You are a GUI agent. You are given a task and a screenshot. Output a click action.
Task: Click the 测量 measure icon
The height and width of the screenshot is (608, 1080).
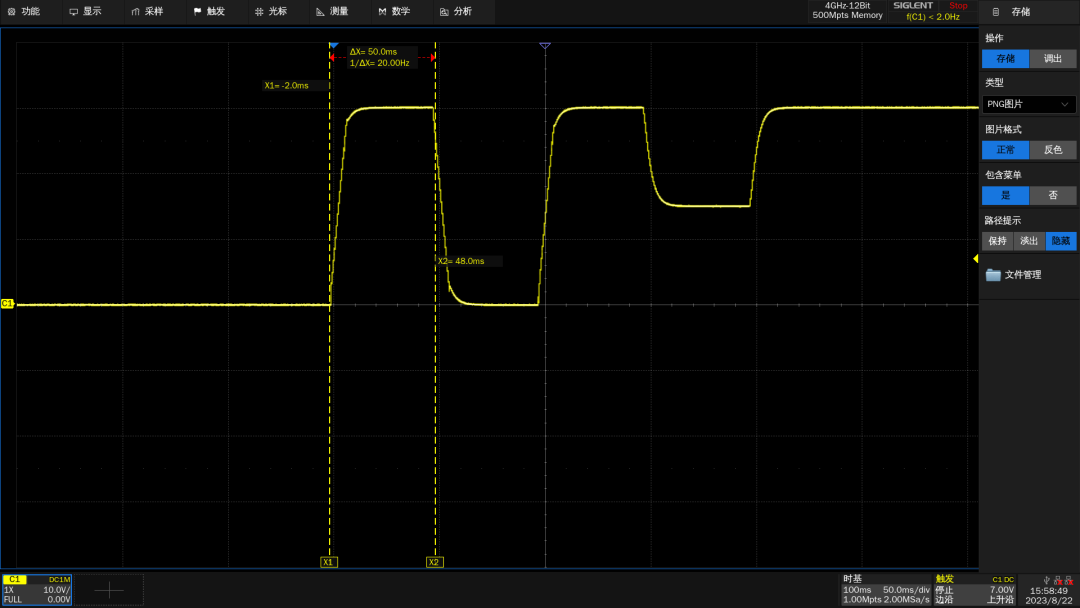coord(320,12)
